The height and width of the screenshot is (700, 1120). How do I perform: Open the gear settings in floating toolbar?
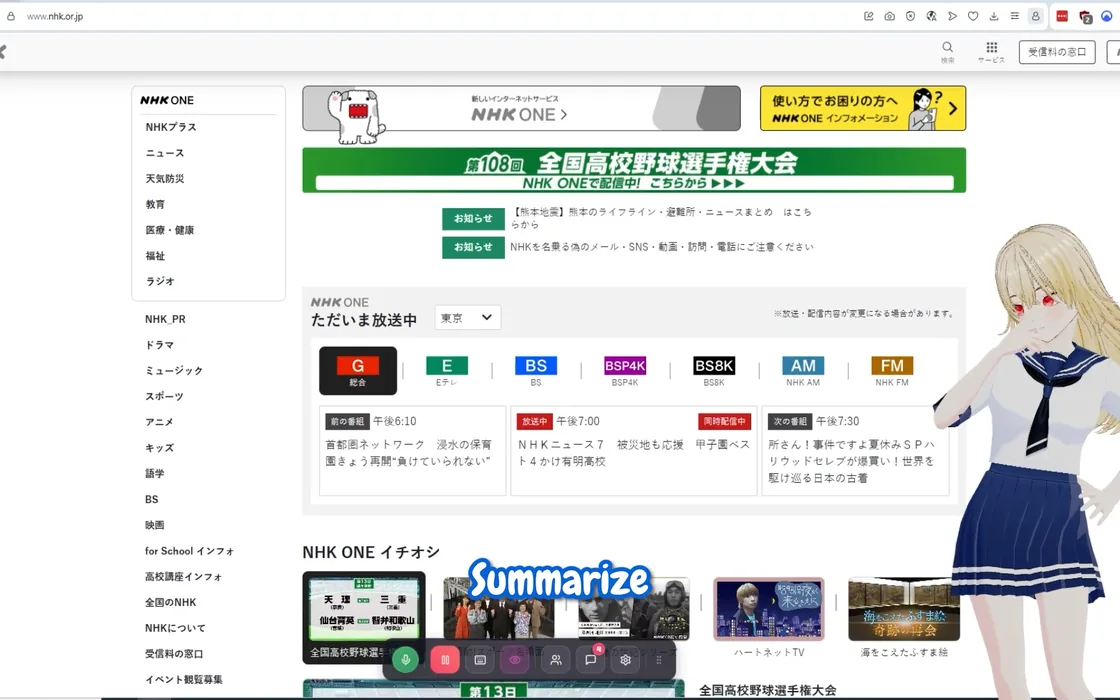[x=625, y=660]
